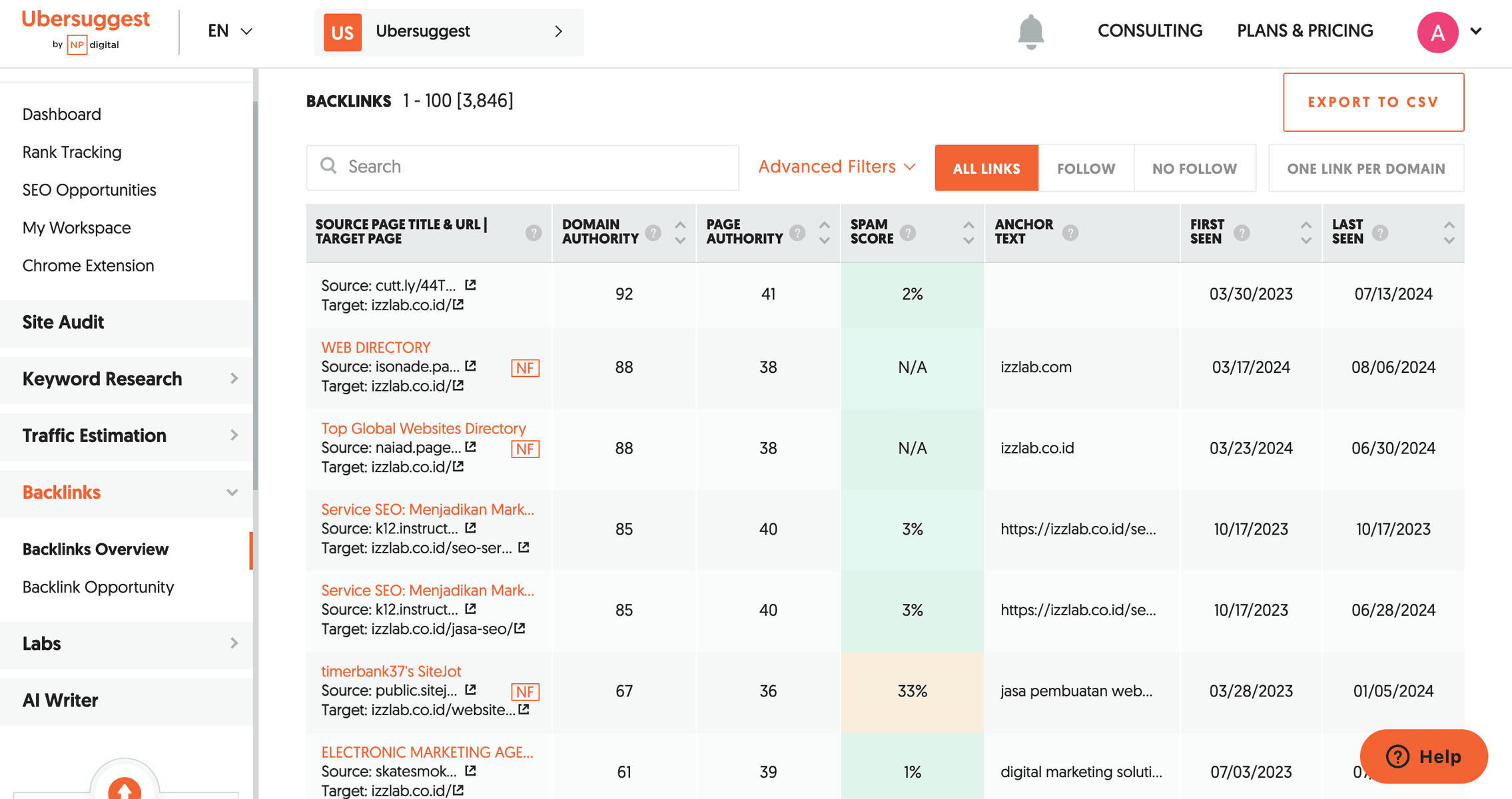
Task: Show Anchor Text help tooltip
Action: (x=1070, y=232)
